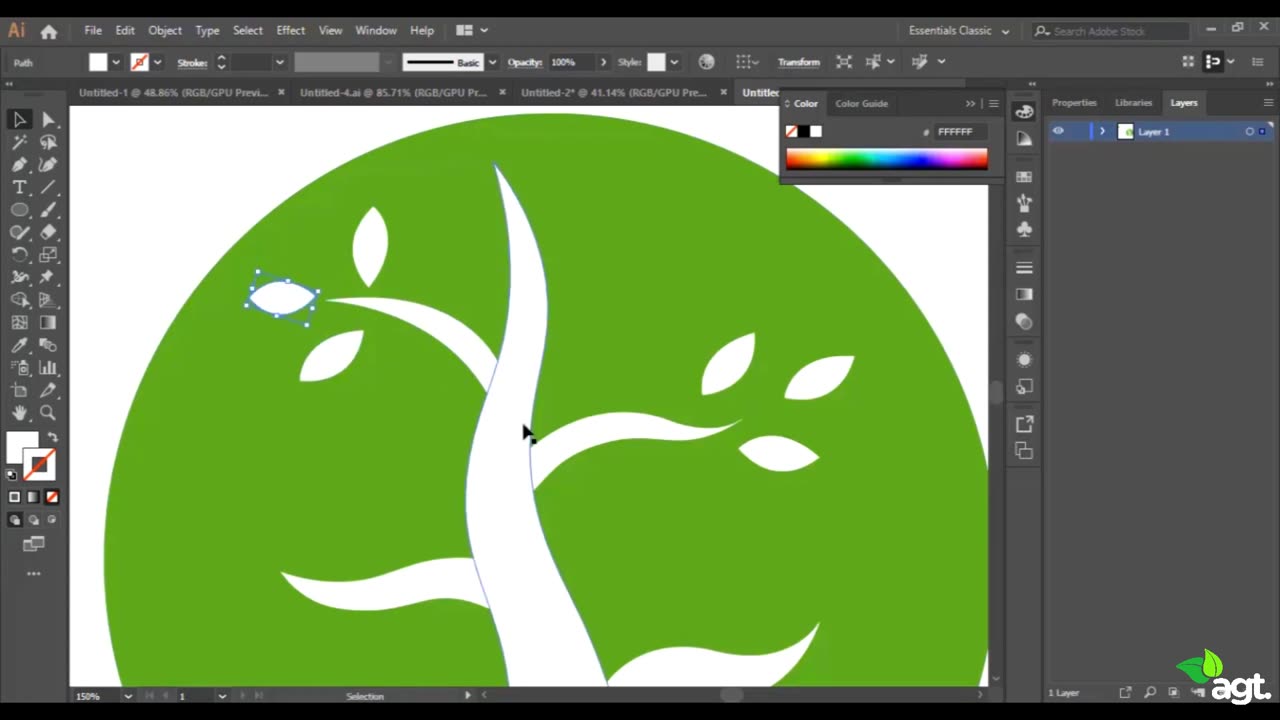Select the Paintbrush tool
The image size is (1280, 720).
pos(48,210)
